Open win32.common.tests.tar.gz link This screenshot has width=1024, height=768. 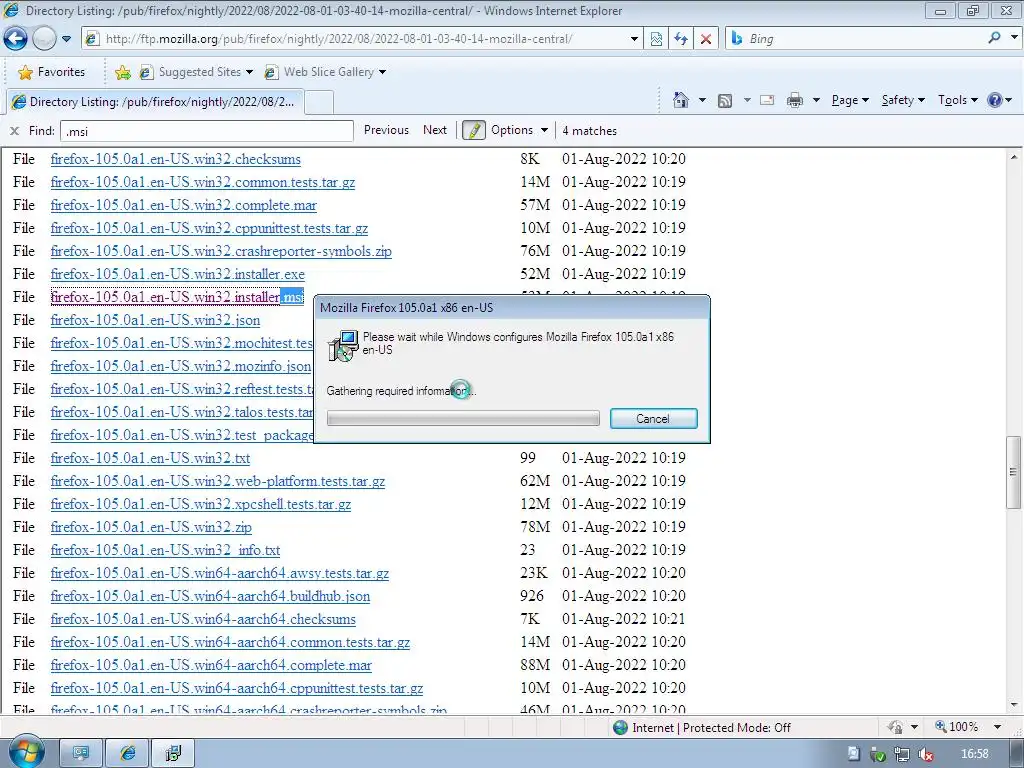203,182
